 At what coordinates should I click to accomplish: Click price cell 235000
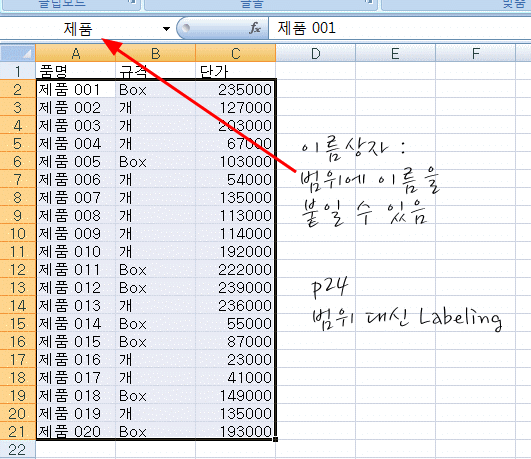pos(236,89)
